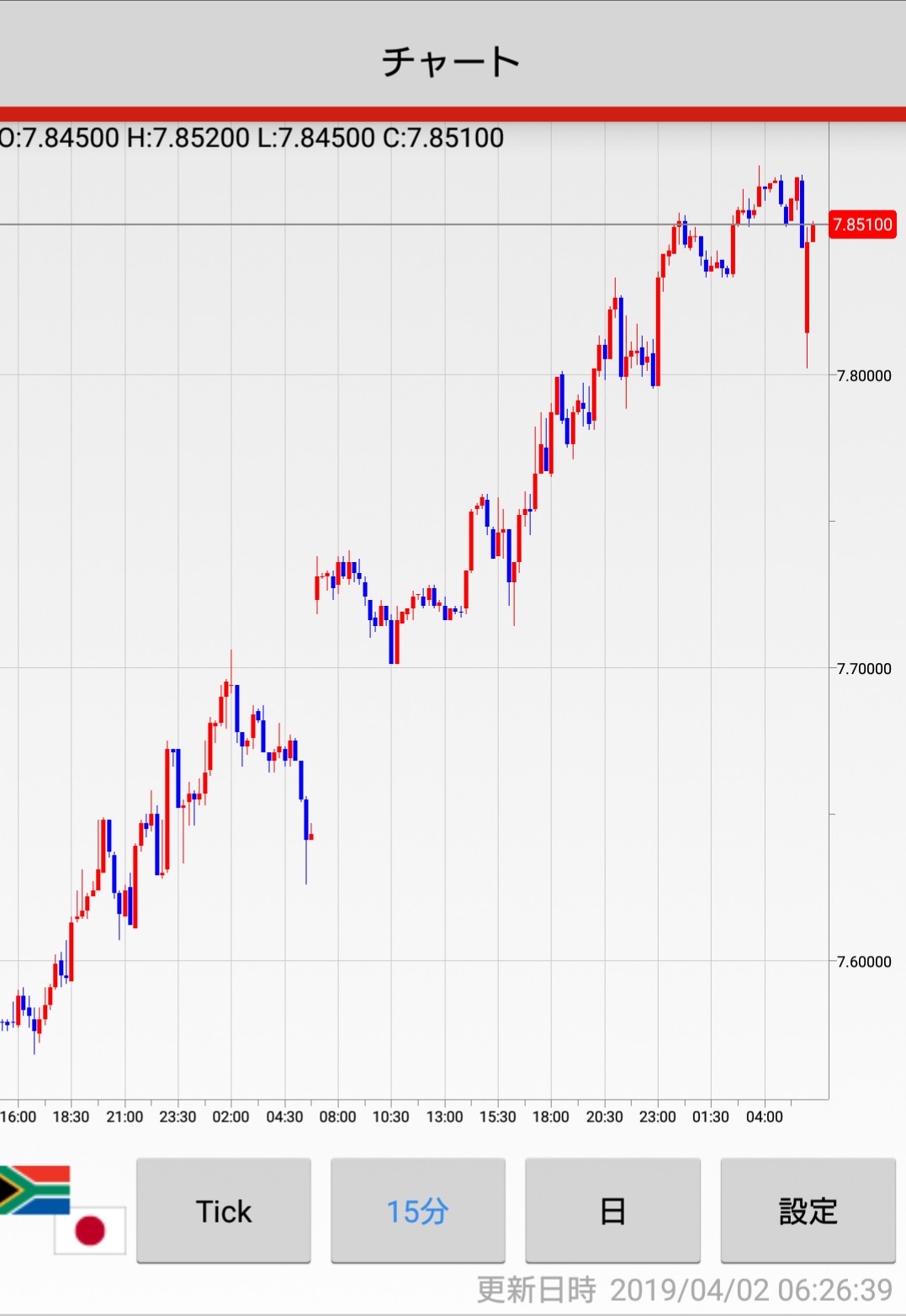The image size is (906, 1316).
Task: Tap the チャート title header
Action: [x=452, y=61]
